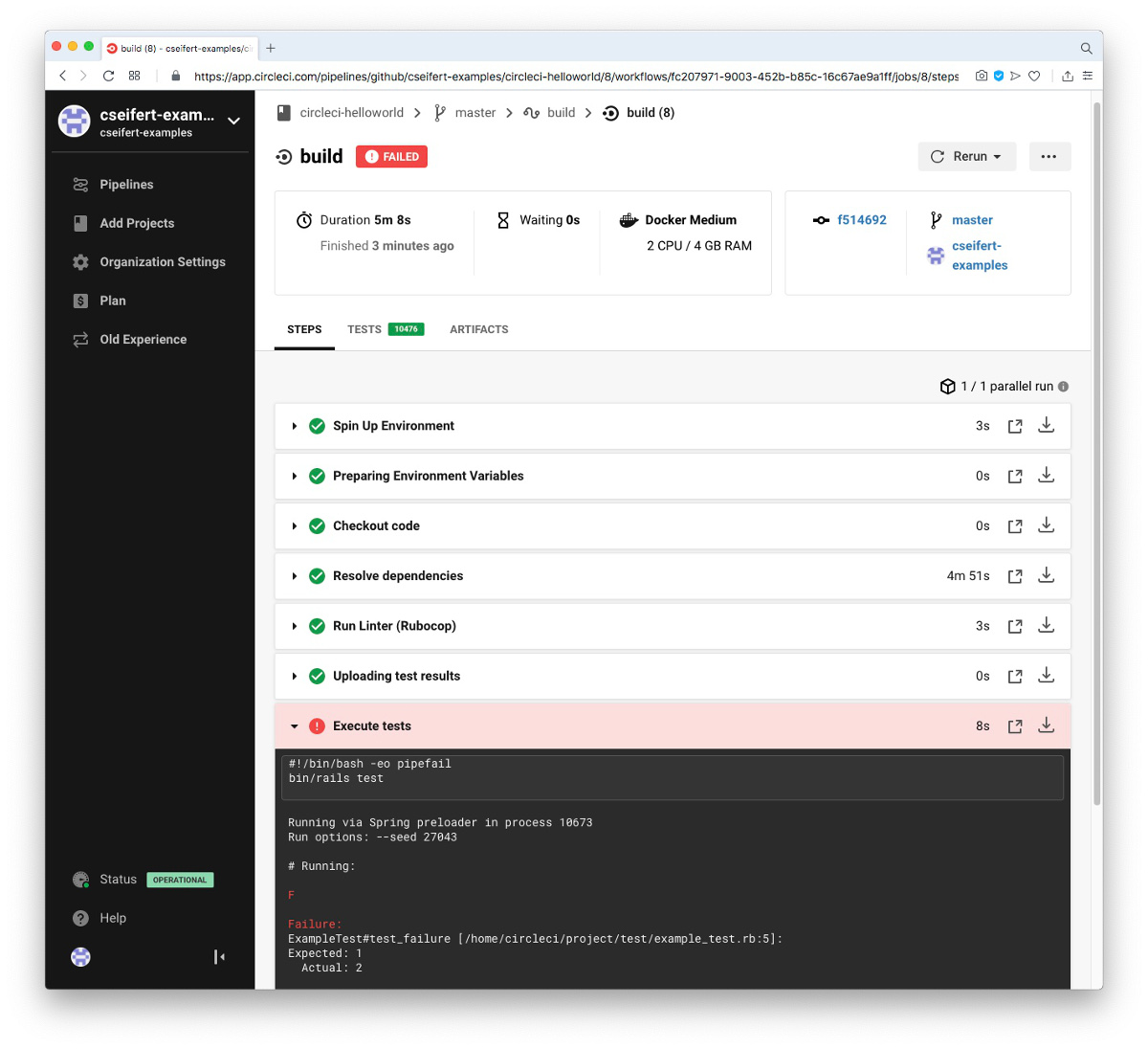
Task: Click the browser search magnifier icon
Action: click(x=1086, y=48)
